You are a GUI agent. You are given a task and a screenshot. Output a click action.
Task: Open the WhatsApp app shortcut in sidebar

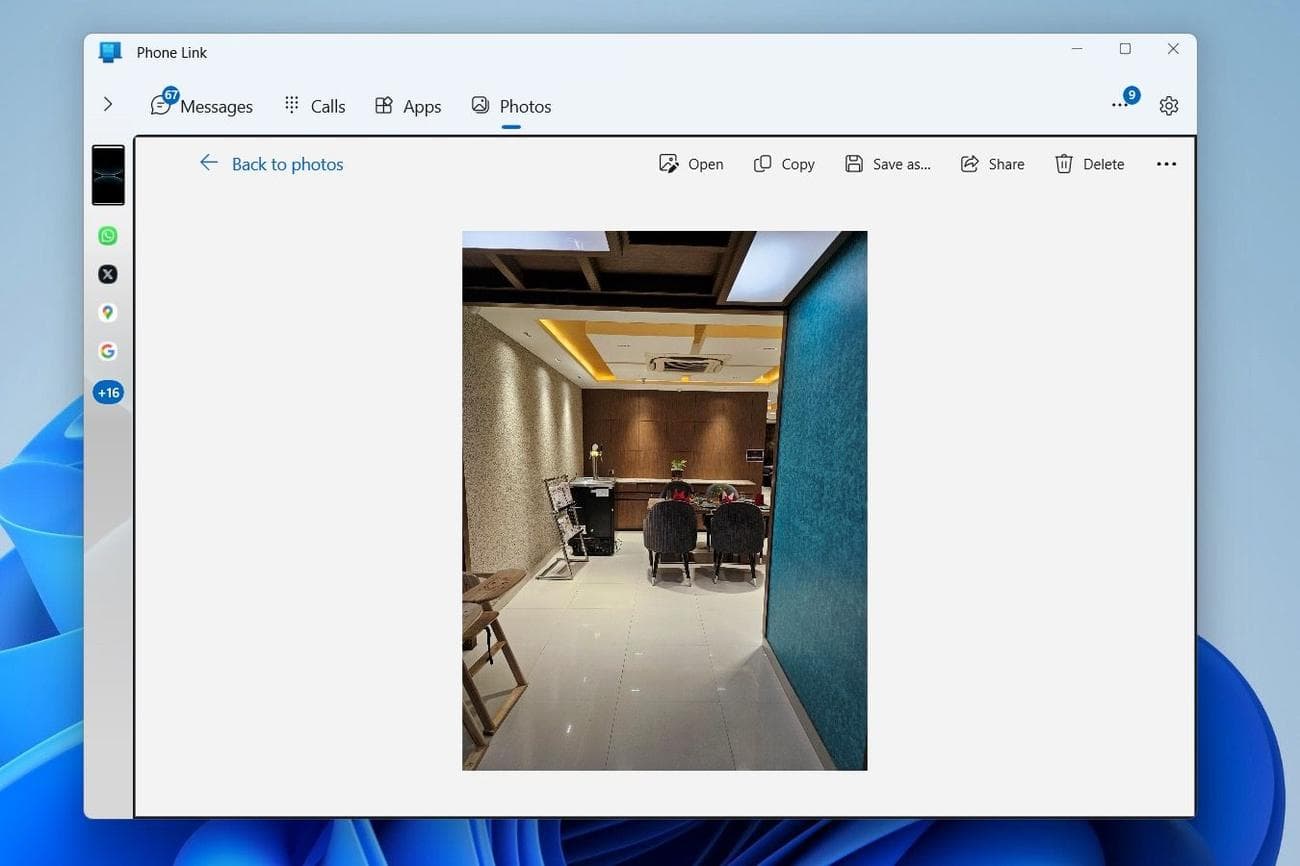click(108, 236)
